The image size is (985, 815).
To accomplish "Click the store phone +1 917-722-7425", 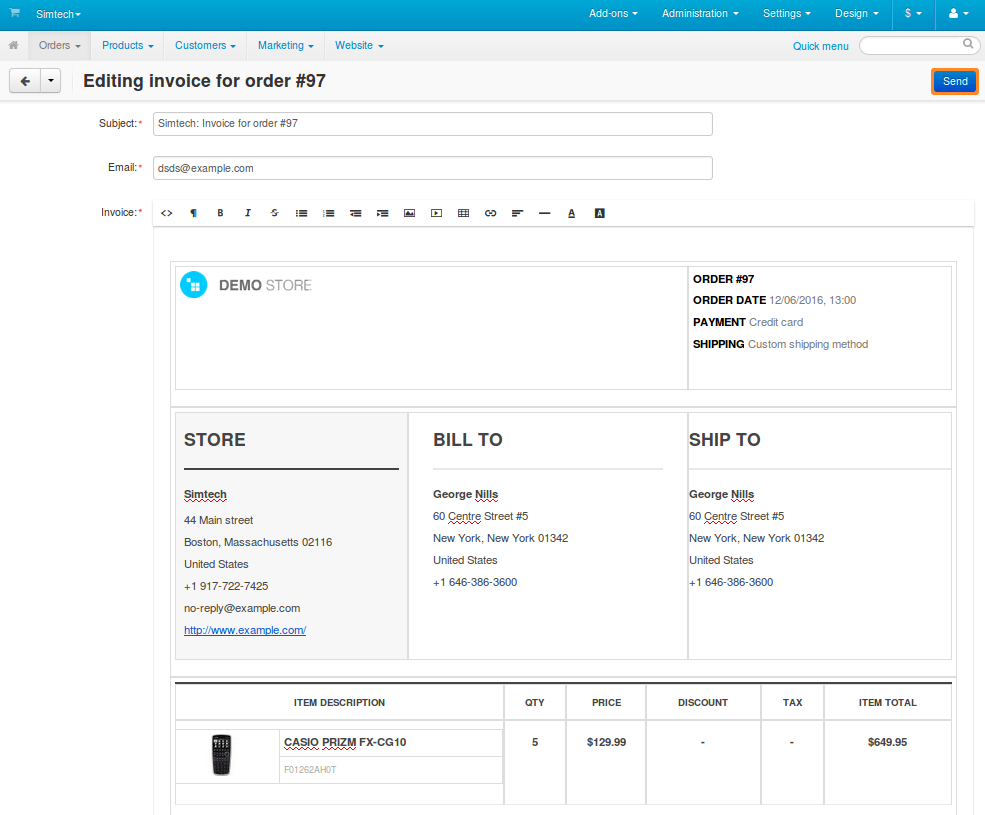I will point(226,586).
